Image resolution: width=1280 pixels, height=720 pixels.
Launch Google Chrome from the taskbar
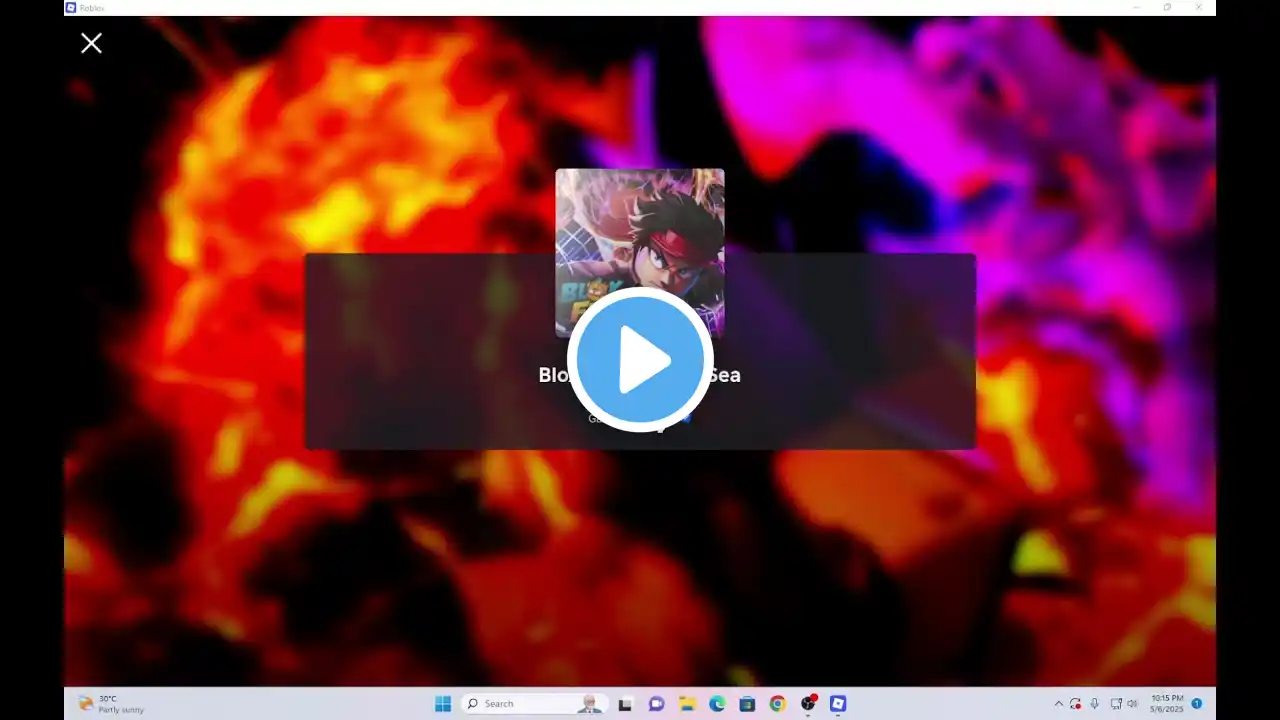pos(777,704)
